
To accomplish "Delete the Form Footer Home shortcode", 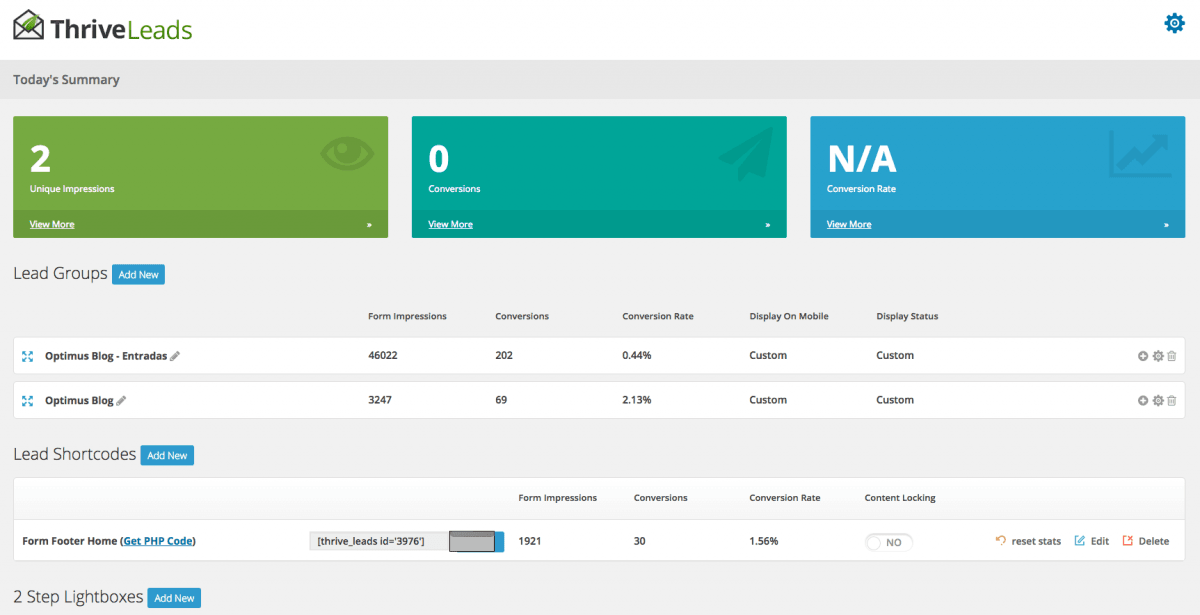I will coord(1146,541).
